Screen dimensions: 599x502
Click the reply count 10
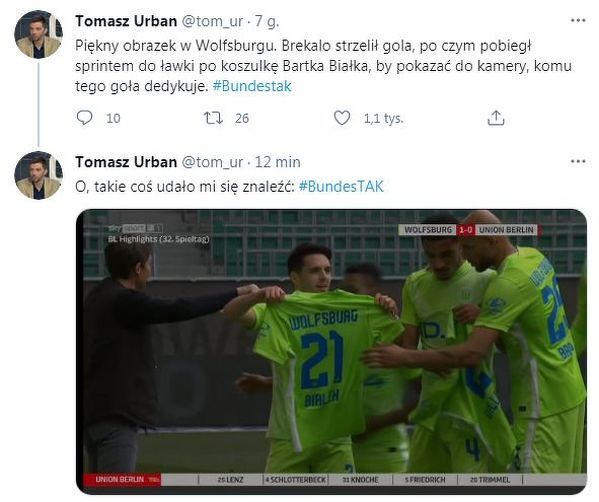coord(113,118)
